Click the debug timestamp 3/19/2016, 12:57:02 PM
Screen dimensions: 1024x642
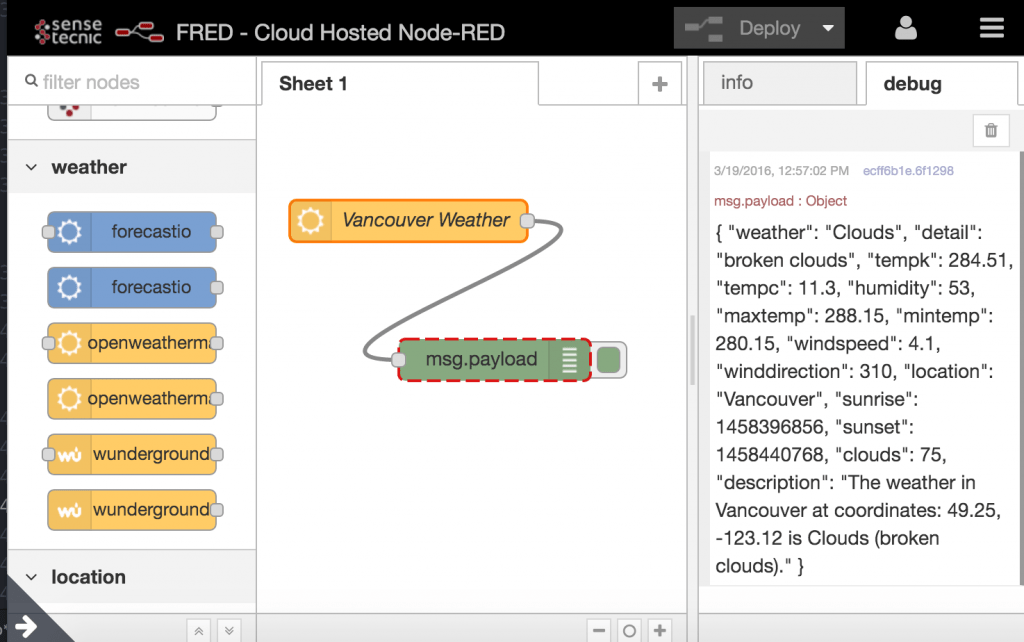[x=782, y=170]
